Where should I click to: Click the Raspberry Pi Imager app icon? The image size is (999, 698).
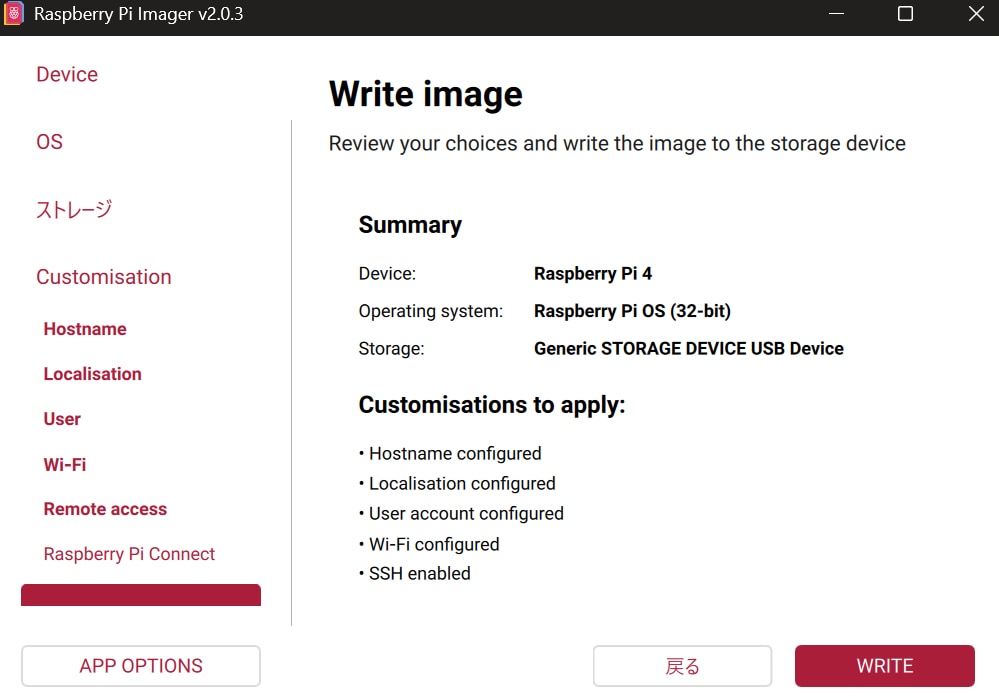point(14,14)
